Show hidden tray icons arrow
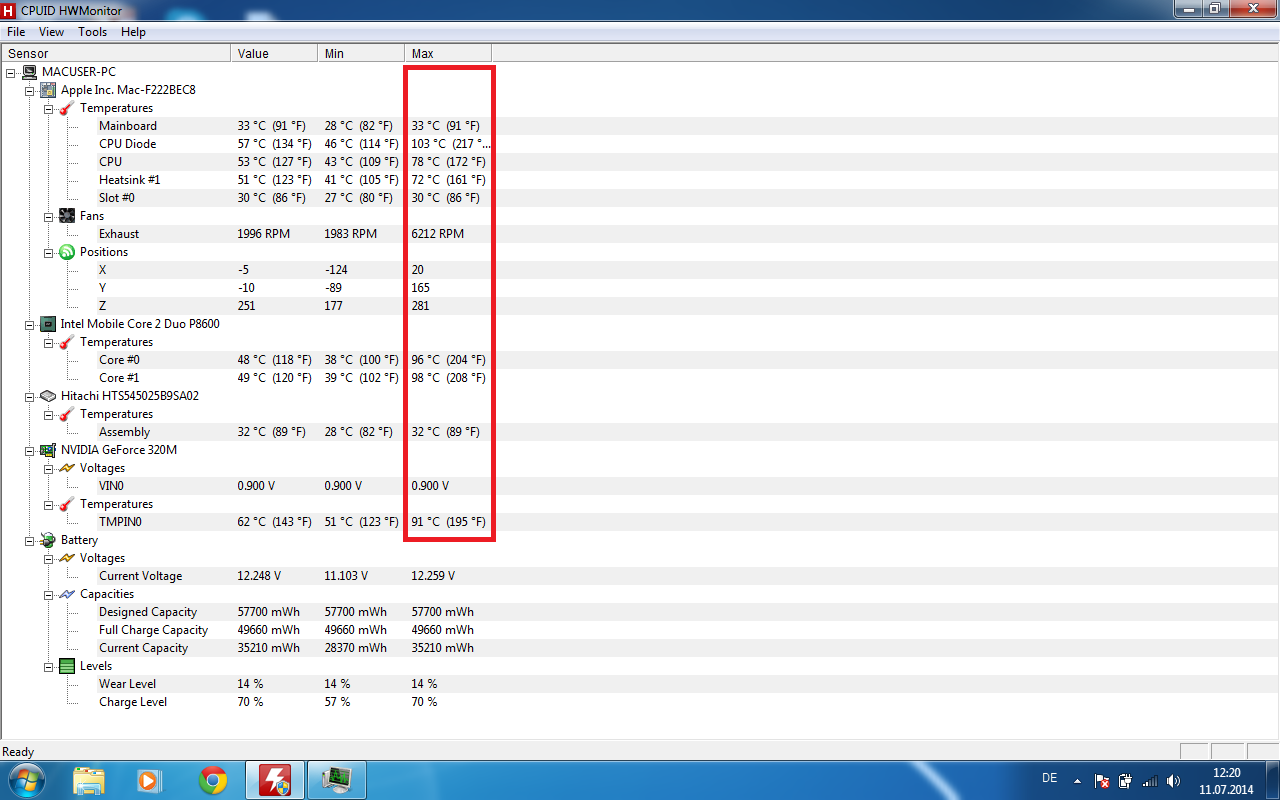This screenshot has width=1280, height=800. click(1077, 781)
